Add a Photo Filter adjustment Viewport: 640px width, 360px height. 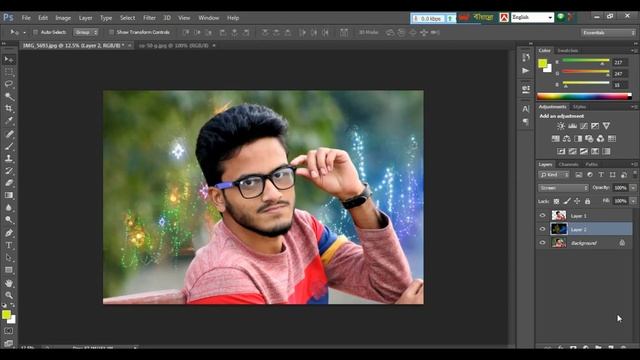[x=589, y=139]
